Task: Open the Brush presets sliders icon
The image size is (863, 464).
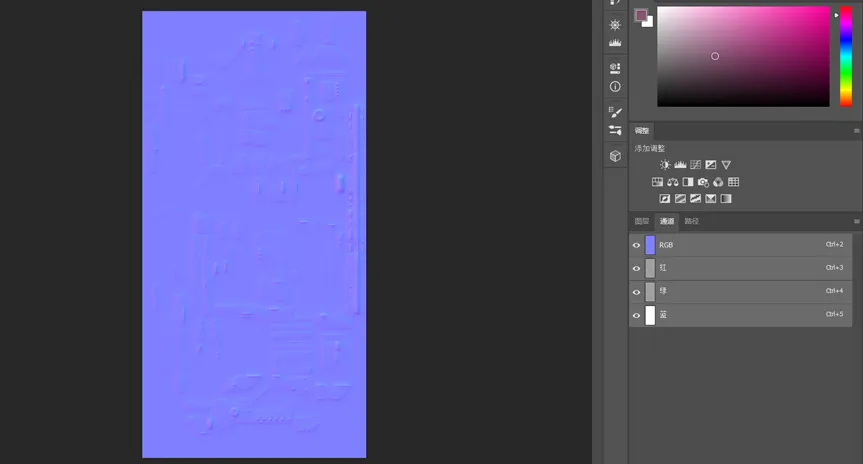Action: [615, 130]
